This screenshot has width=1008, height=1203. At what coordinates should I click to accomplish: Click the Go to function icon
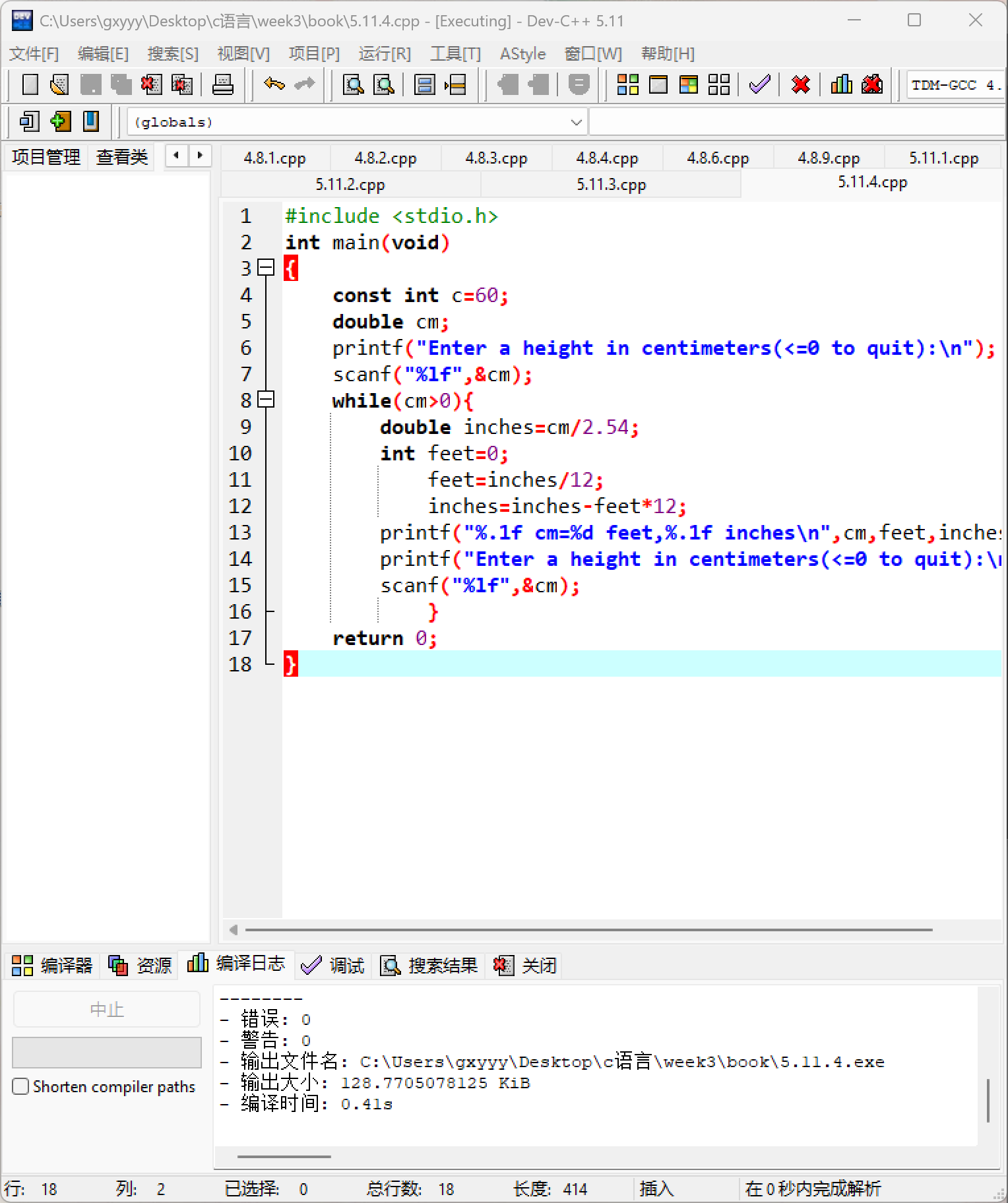424,84
